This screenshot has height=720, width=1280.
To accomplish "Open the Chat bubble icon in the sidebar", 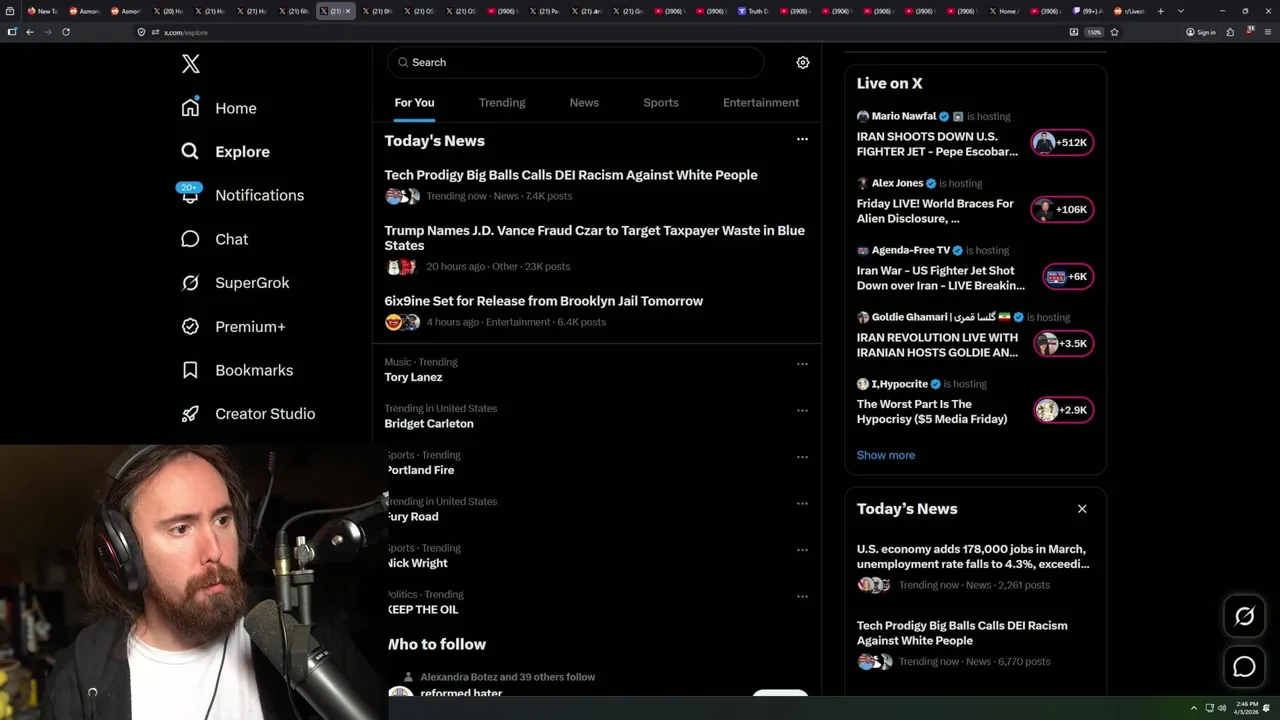I will [x=190, y=239].
